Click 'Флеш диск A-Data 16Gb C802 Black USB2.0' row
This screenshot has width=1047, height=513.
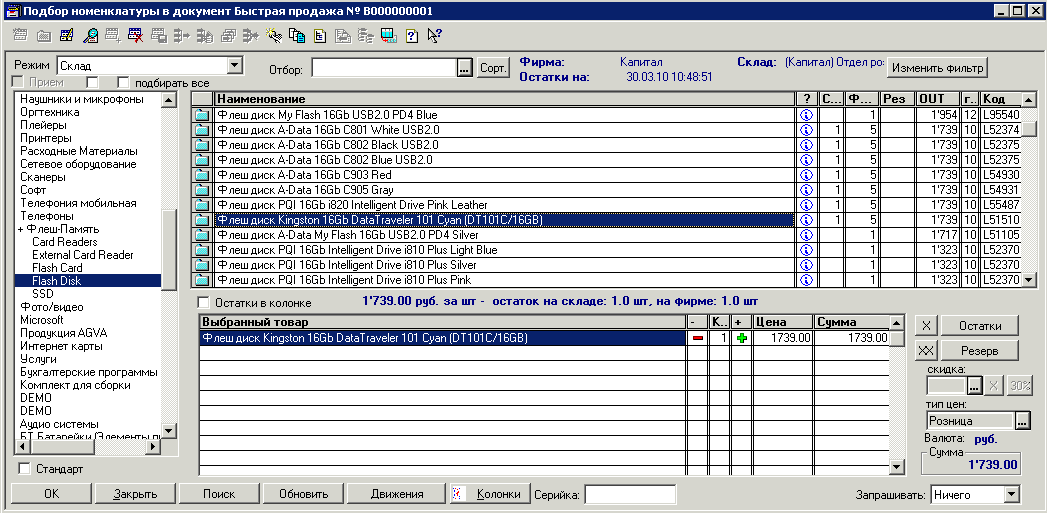[504, 144]
